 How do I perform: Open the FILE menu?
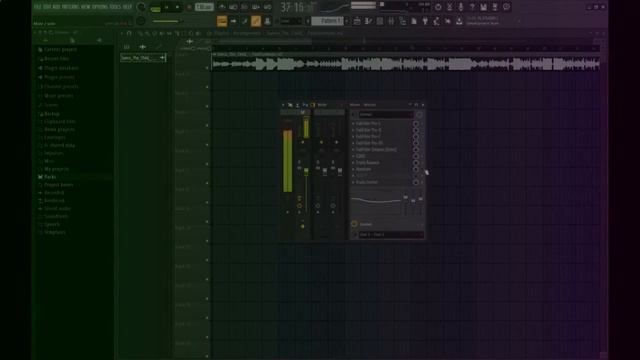38,7
